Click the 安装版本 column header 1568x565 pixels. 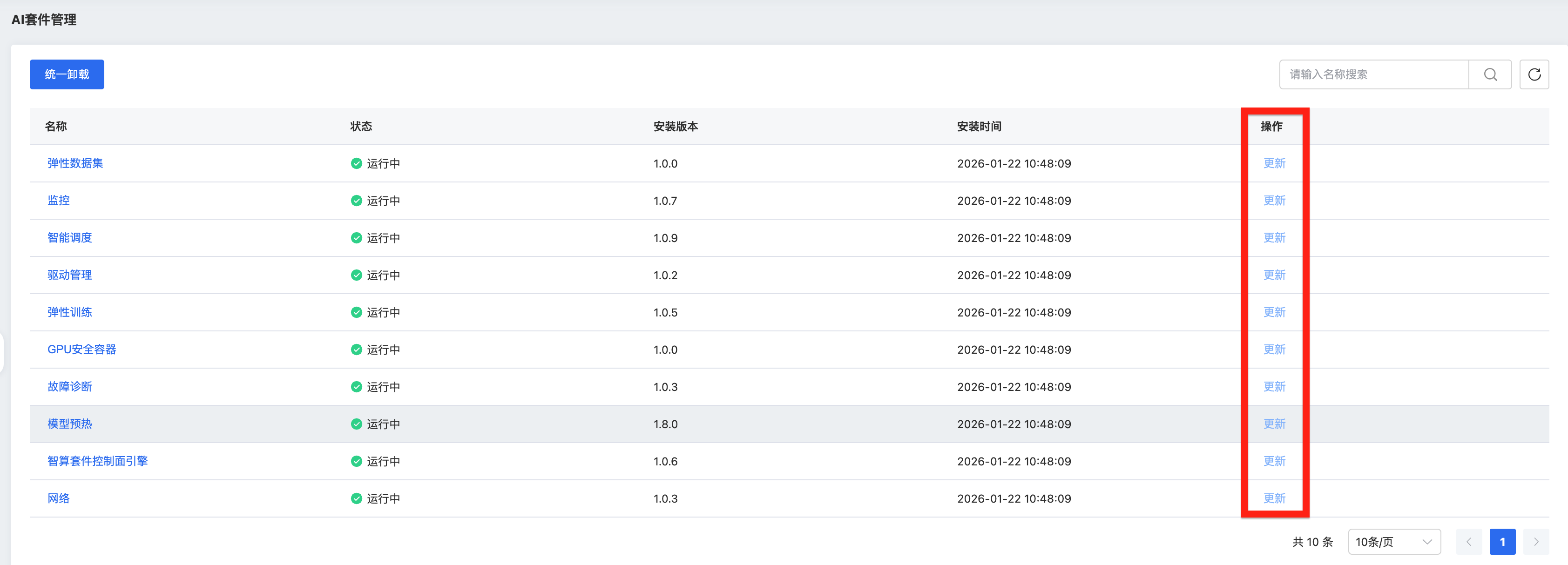(675, 127)
